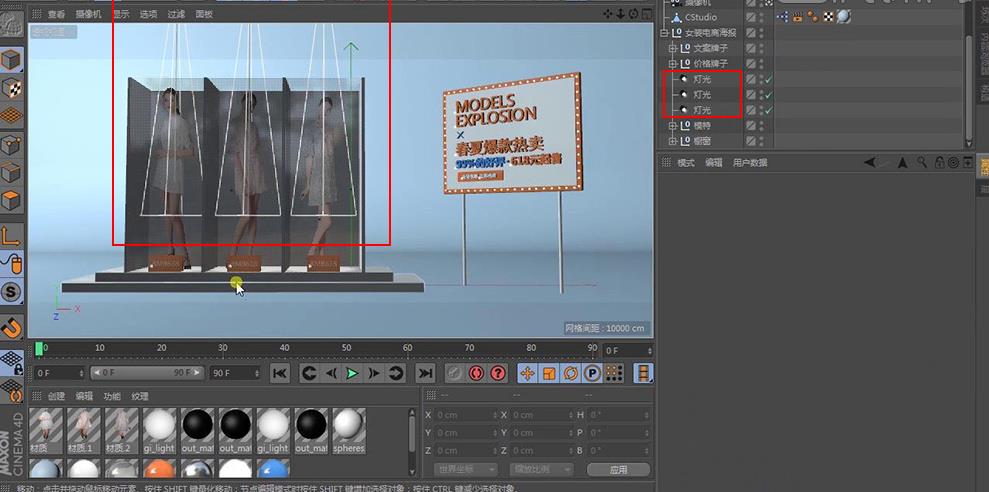Toggle the Locked Workplane grid icon
The image size is (989, 492).
click(x=11, y=362)
